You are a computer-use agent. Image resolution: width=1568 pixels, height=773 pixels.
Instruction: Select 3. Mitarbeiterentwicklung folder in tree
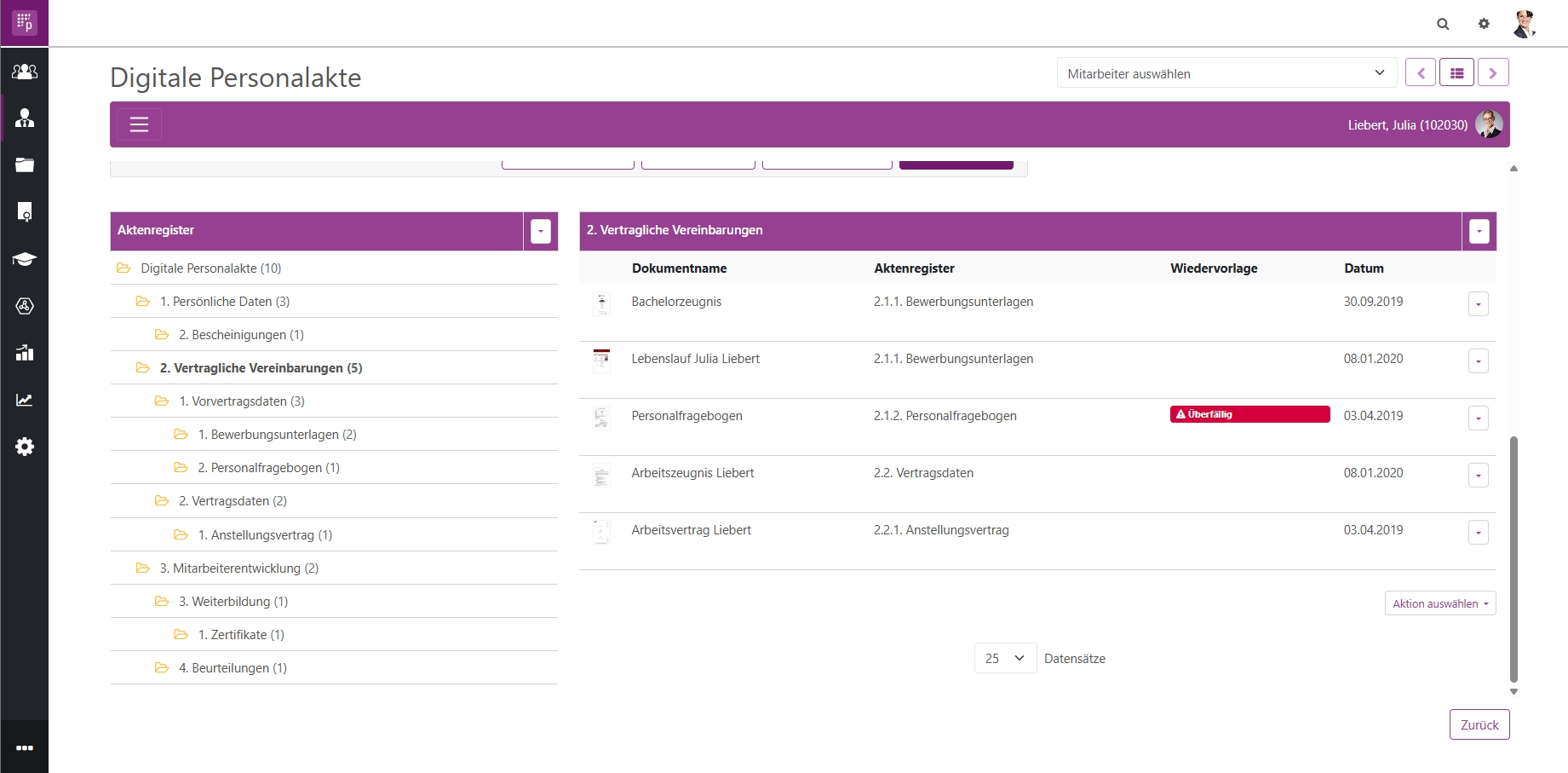[x=238, y=568]
